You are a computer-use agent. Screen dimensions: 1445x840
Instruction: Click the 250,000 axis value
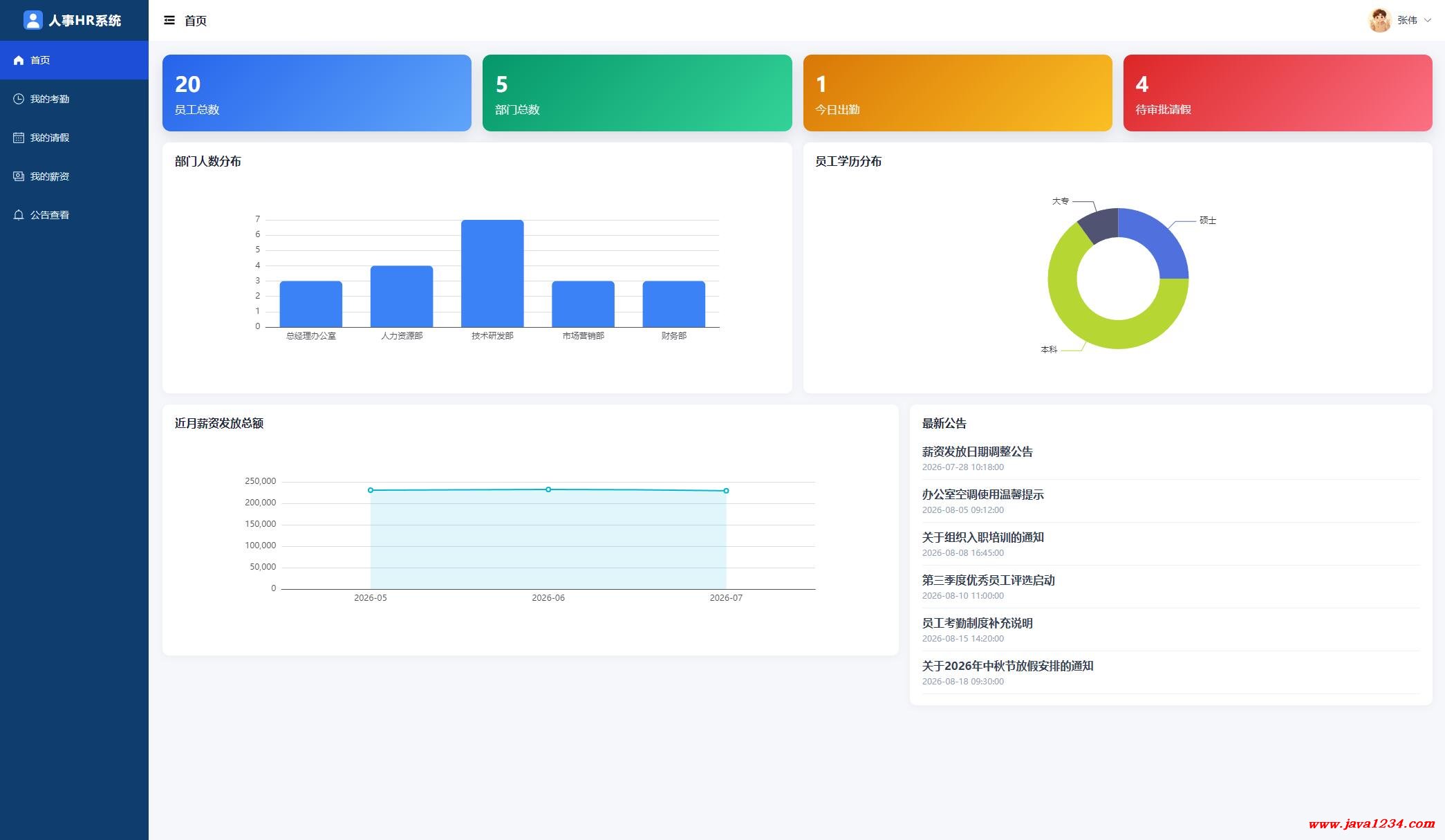(260, 481)
